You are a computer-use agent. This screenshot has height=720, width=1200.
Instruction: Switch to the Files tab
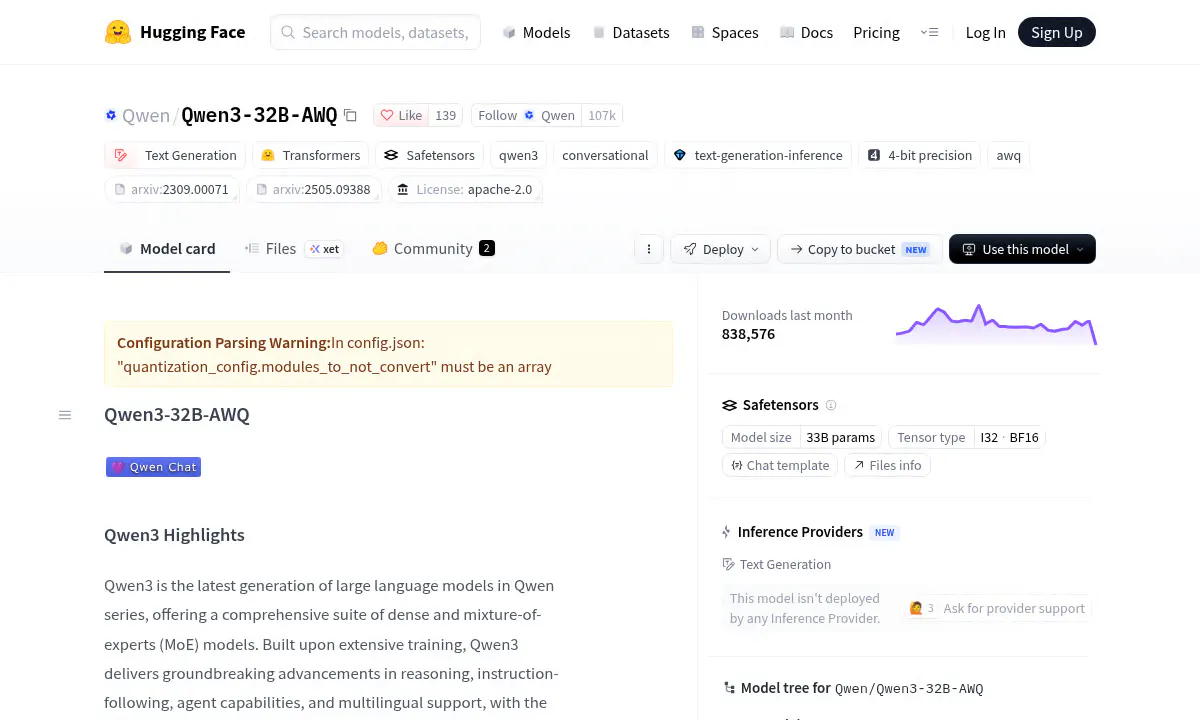coord(294,249)
